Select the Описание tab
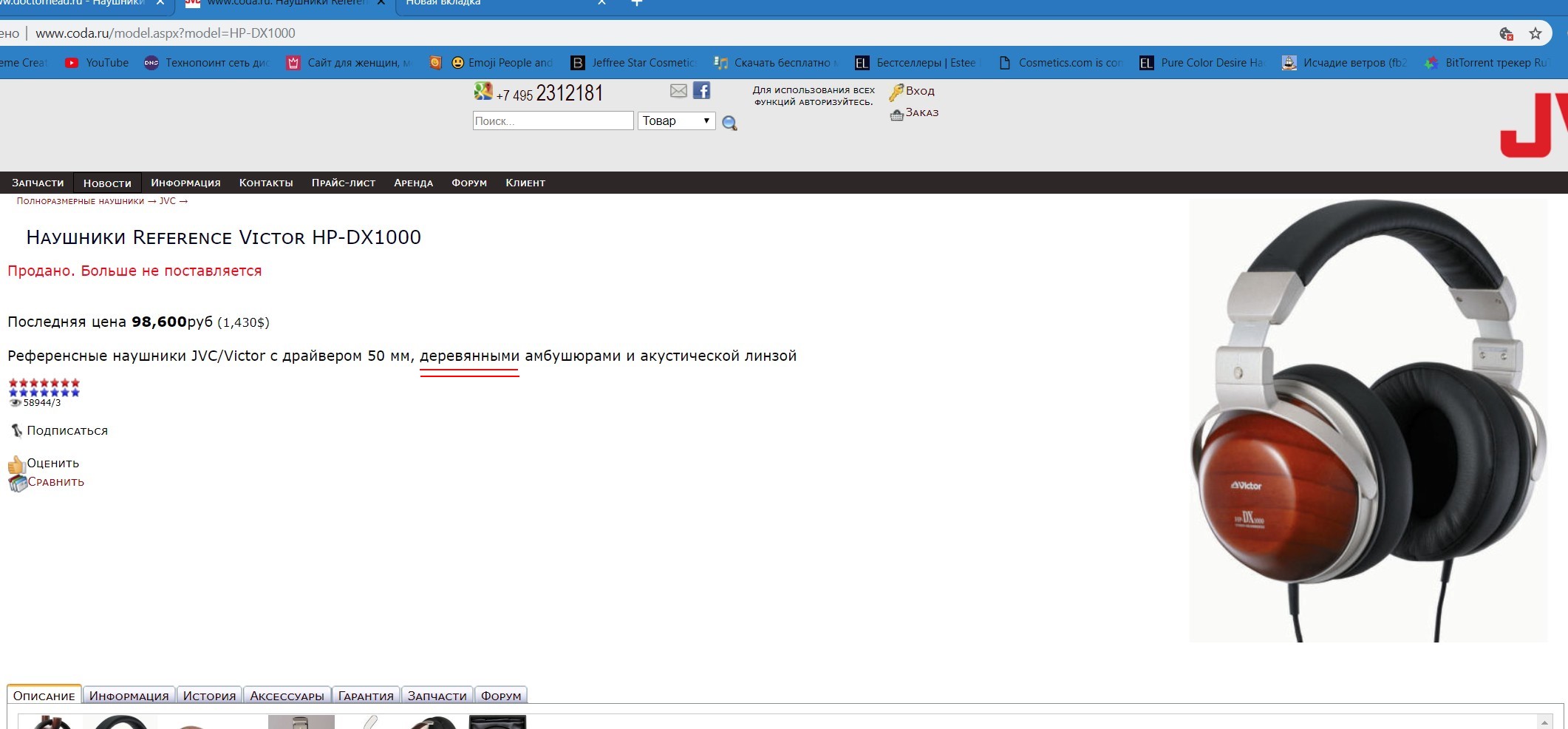Image resolution: width=1568 pixels, height=729 pixels. pyautogui.click(x=44, y=696)
